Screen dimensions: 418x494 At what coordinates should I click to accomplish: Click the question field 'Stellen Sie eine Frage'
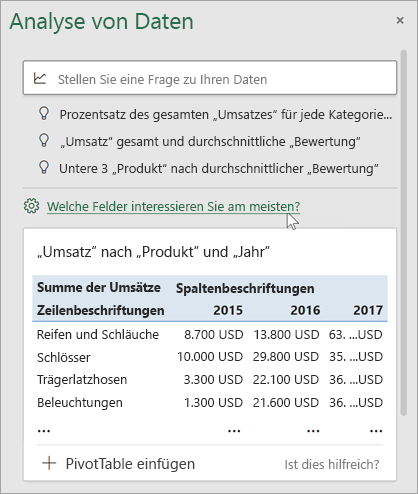point(210,78)
